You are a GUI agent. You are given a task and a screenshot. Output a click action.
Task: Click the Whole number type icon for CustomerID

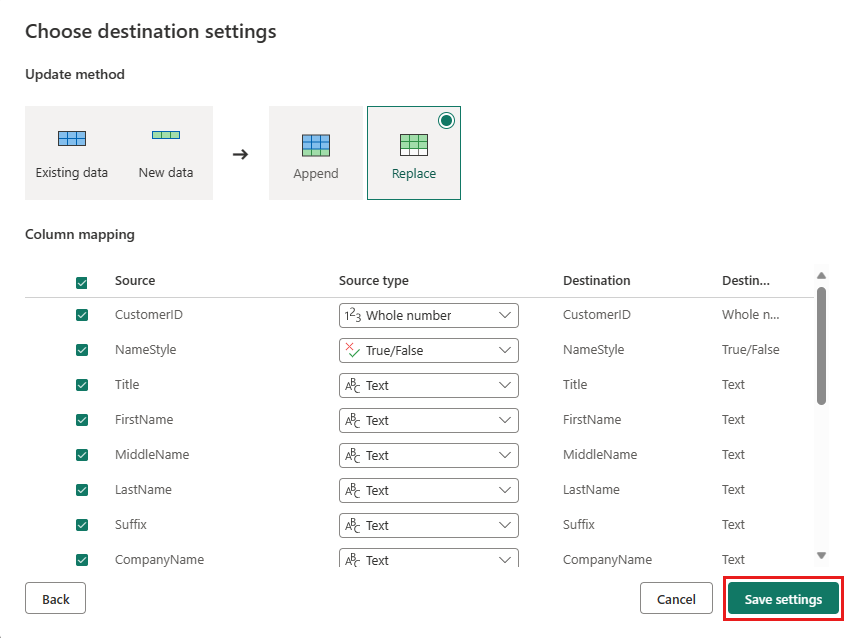coord(354,315)
